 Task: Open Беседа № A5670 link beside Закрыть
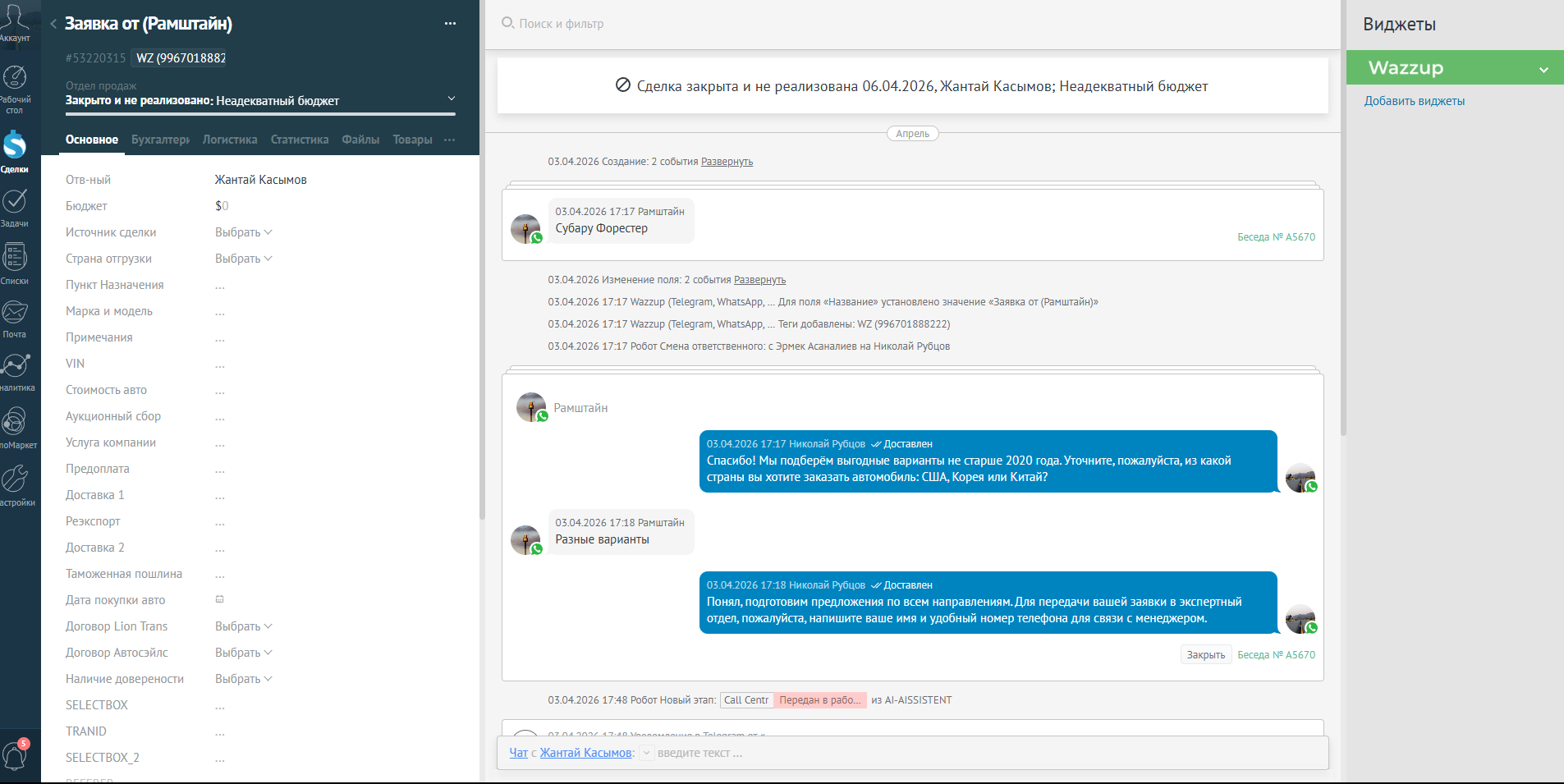1276,655
